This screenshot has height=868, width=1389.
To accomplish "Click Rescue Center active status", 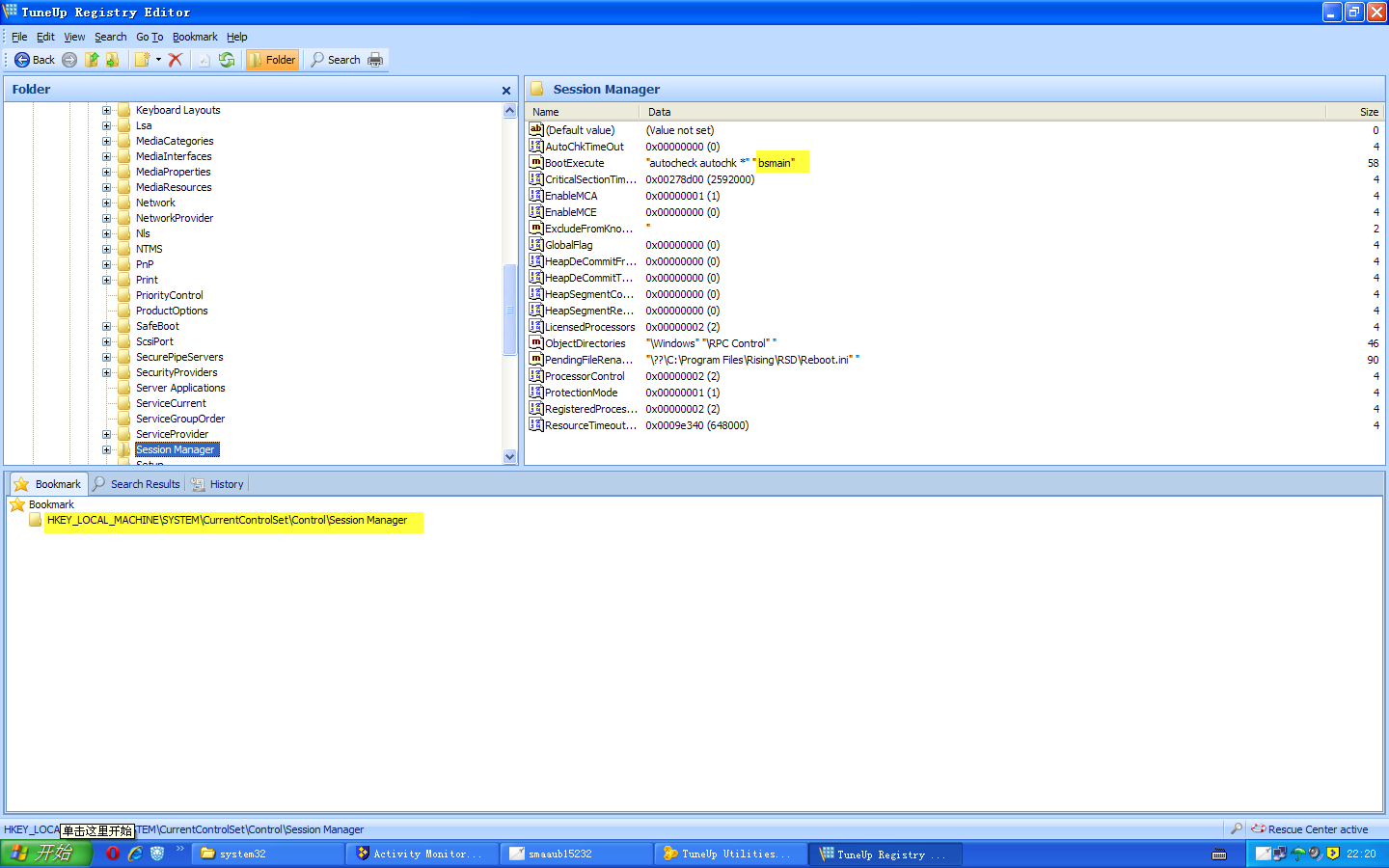I will (x=1310, y=829).
